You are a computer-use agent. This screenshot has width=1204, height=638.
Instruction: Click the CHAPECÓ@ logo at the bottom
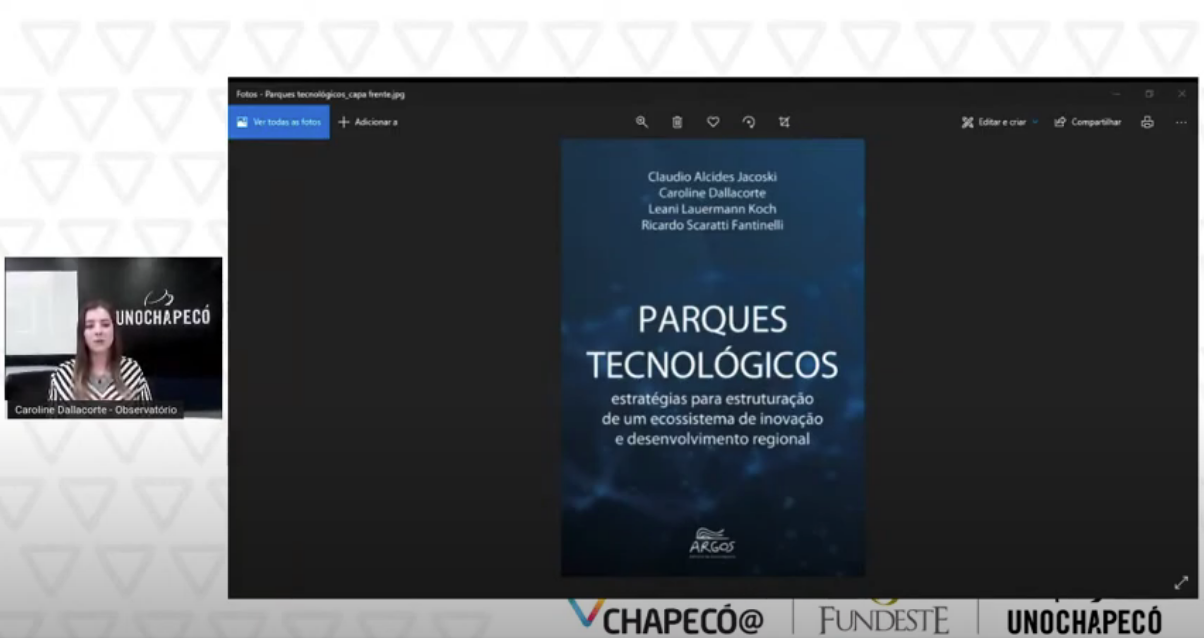pos(668,619)
